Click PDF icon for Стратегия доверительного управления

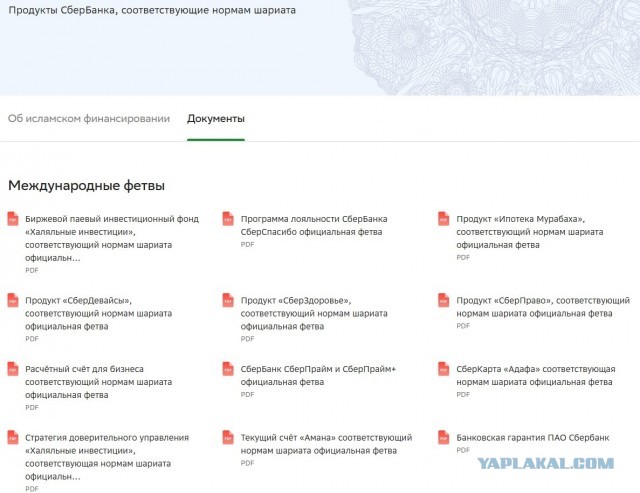coord(13,437)
